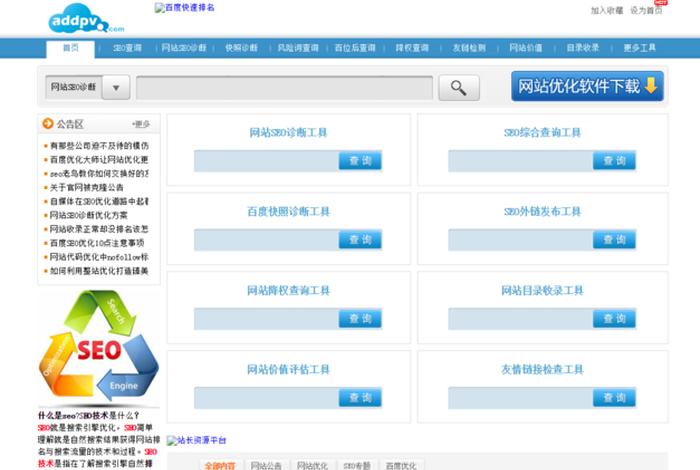Focus the main search input field
This screenshot has width=700, height=470.
[284, 87]
